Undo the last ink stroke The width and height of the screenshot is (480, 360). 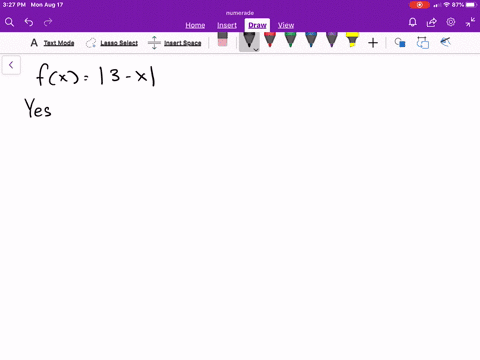point(29,22)
